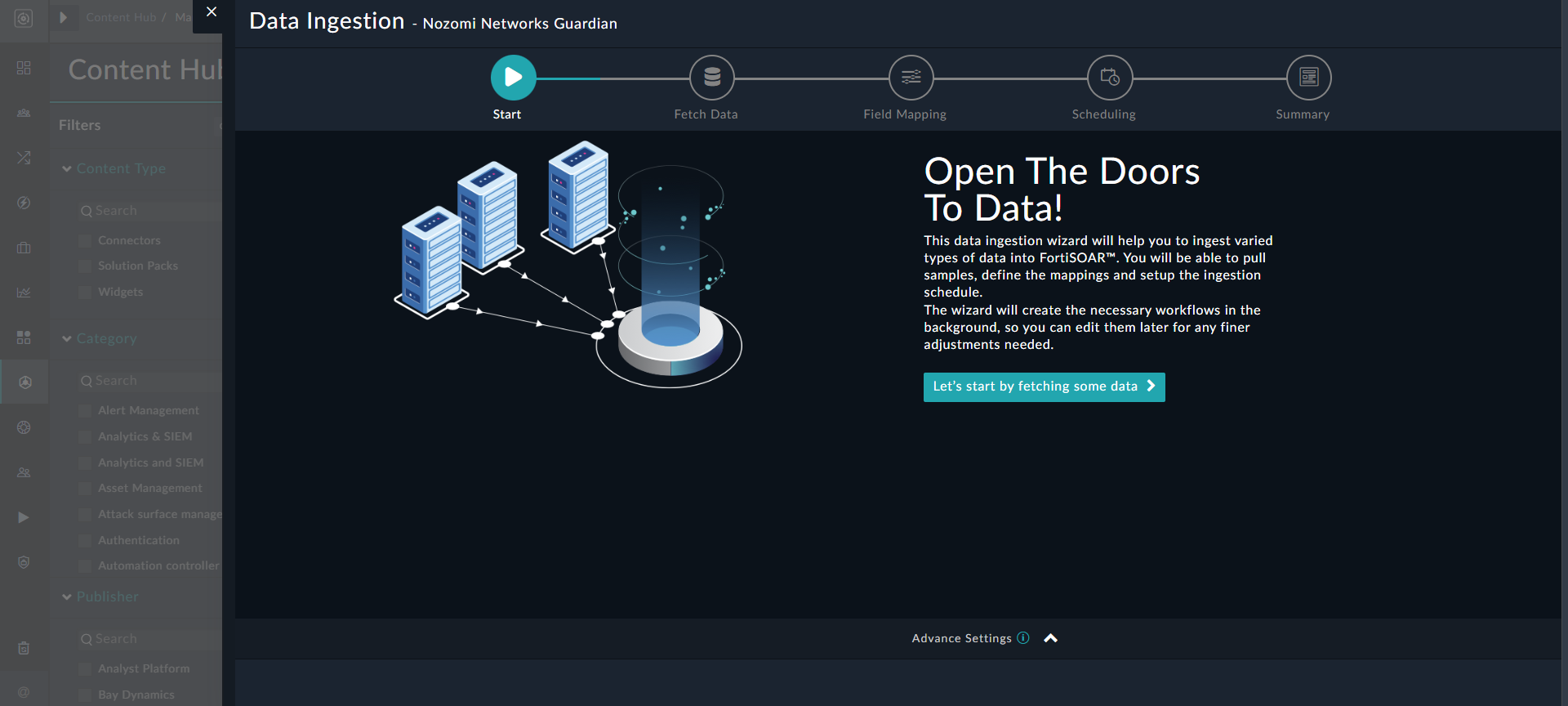
Task: Toggle the Publisher filter section
Action: click(67, 597)
